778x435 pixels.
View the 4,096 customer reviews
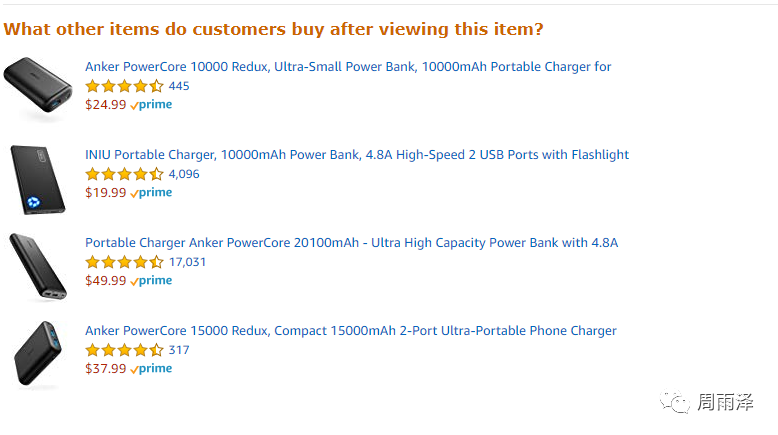(184, 174)
